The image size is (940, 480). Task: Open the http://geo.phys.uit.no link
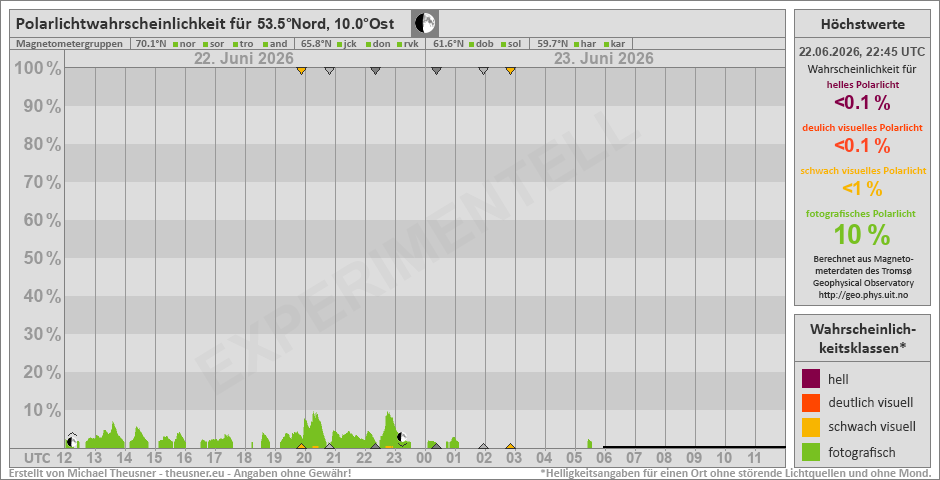[863, 294]
